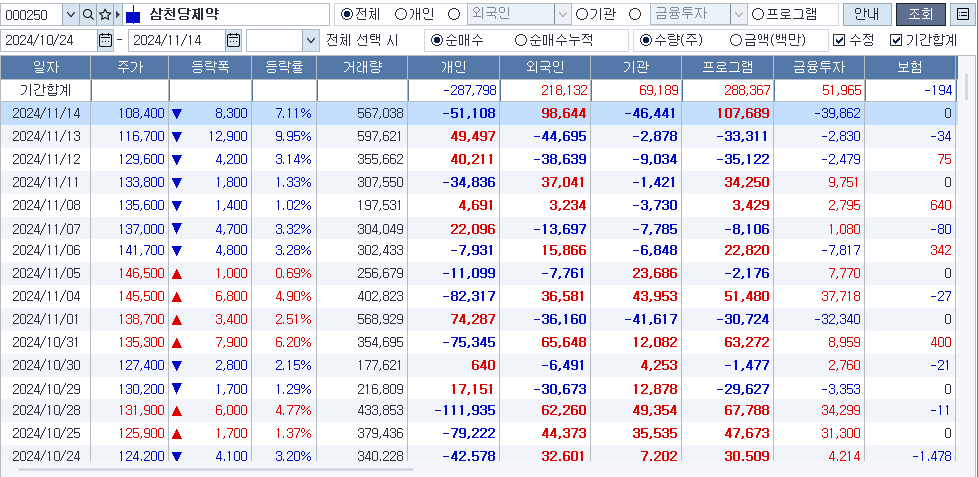The width and height of the screenshot is (978, 477).
Task: Click 기관 value 49,354 on 2024/10/28
Action: (656, 410)
